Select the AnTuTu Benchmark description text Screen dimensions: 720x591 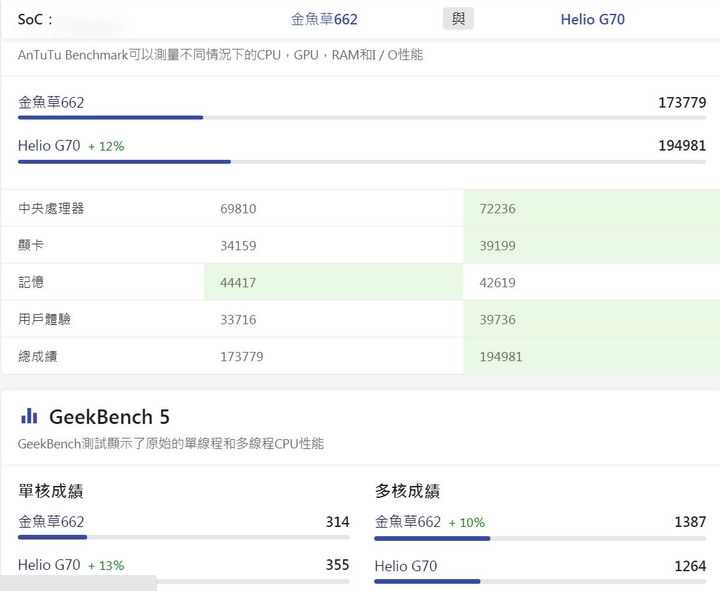point(220,55)
